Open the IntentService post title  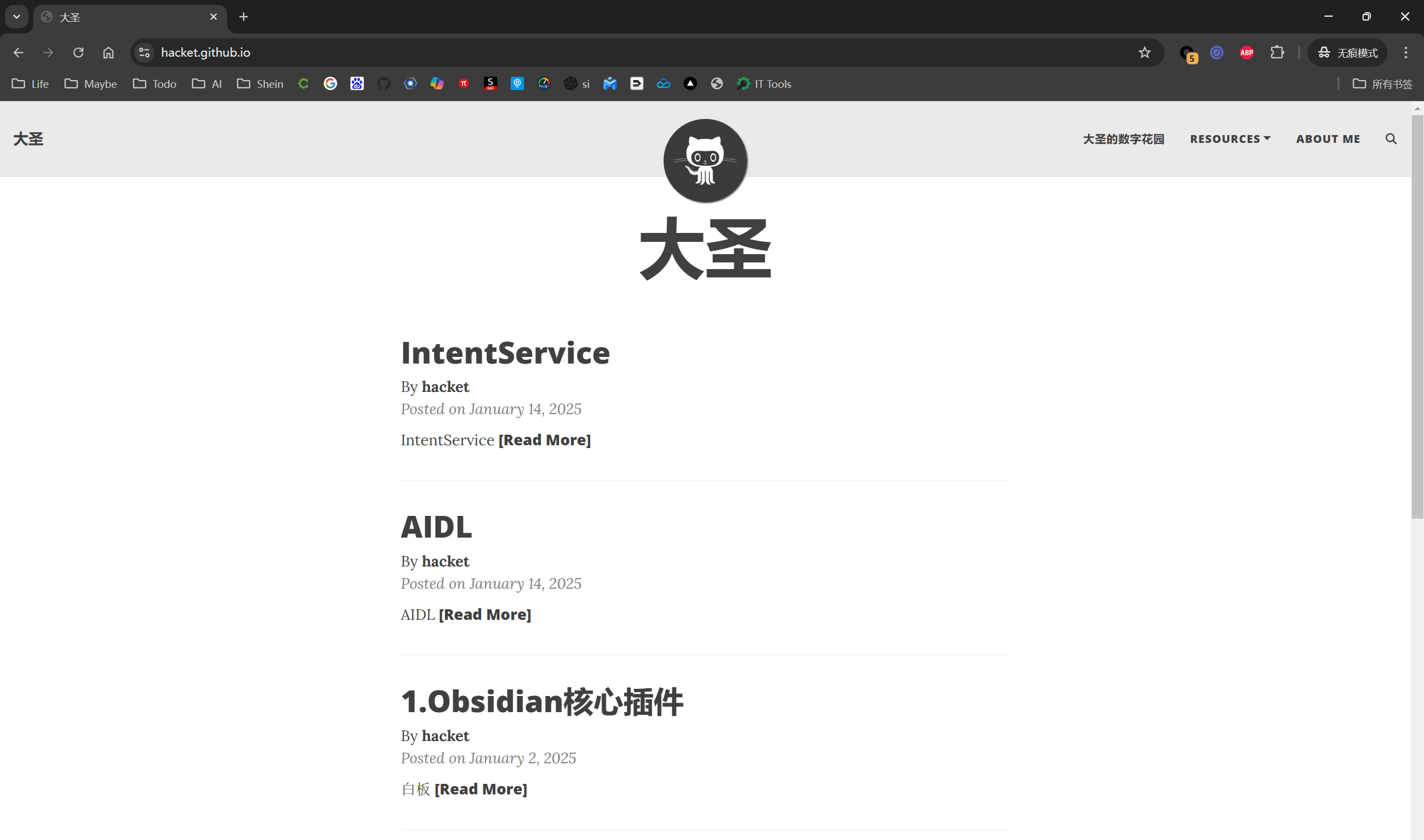click(505, 352)
